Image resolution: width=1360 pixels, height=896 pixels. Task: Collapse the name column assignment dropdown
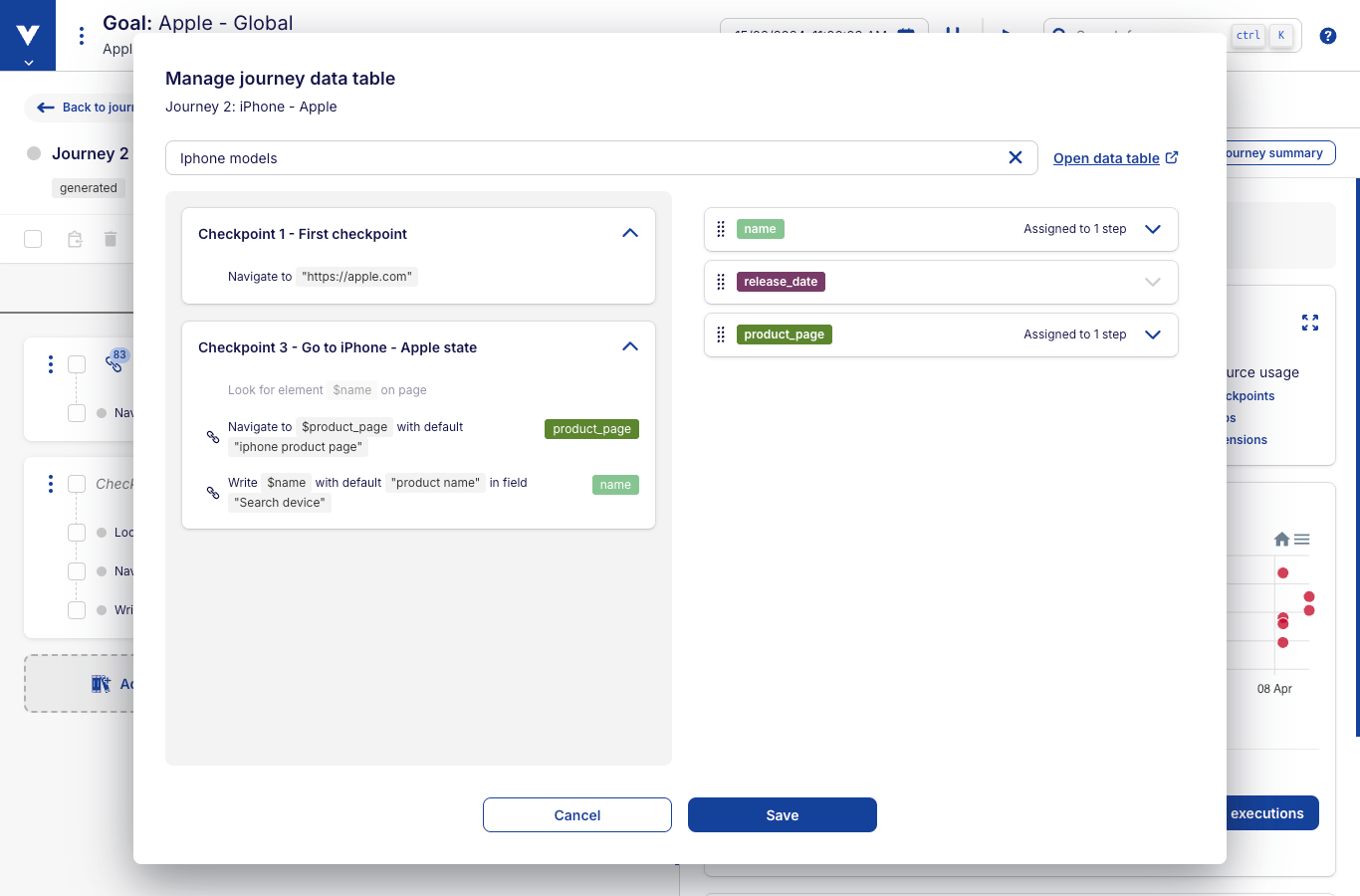coord(1153,229)
